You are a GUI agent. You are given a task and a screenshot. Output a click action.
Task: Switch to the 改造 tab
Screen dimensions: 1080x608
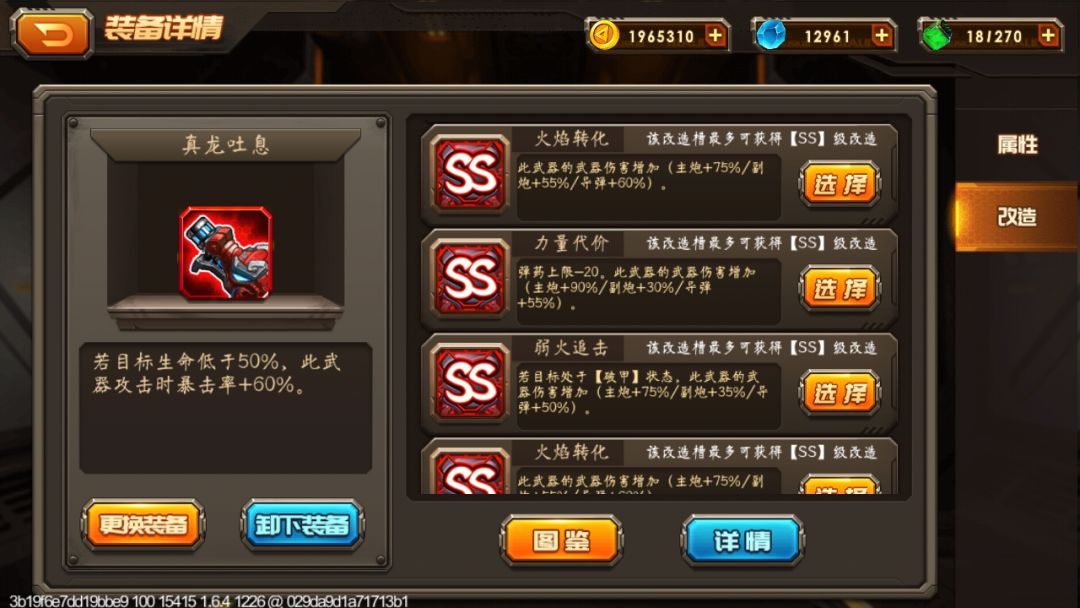(1017, 217)
